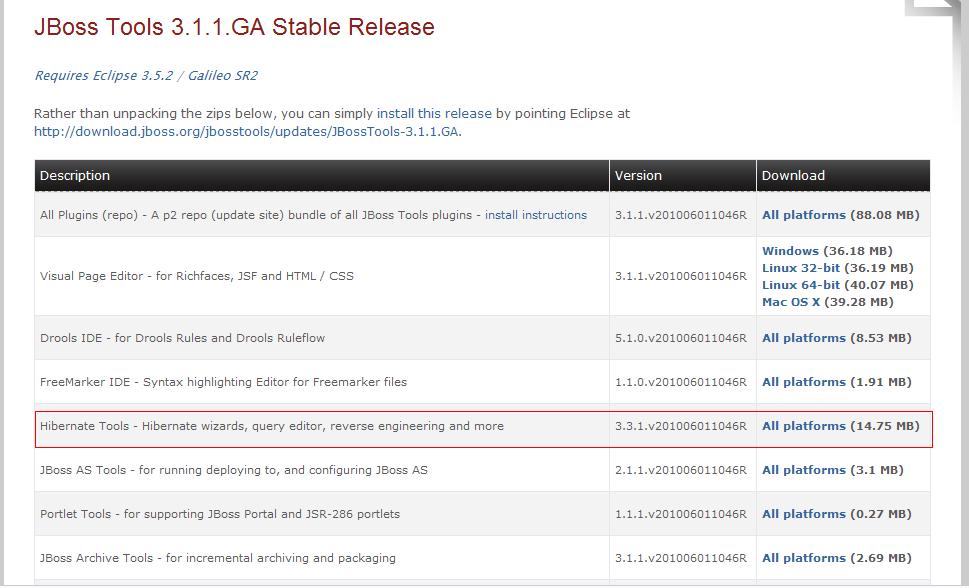Open the 'install instructions' link

coord(536,215)
